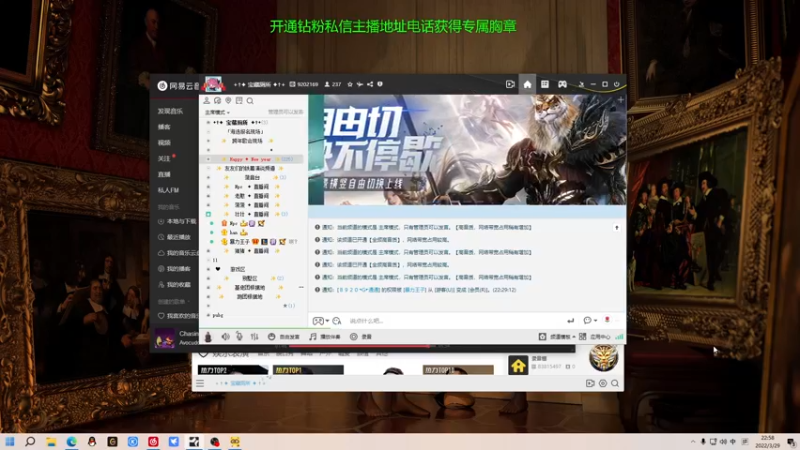800x450 pixels.
Task: Click the search icon in back window footer
Action: click(615, 383)
